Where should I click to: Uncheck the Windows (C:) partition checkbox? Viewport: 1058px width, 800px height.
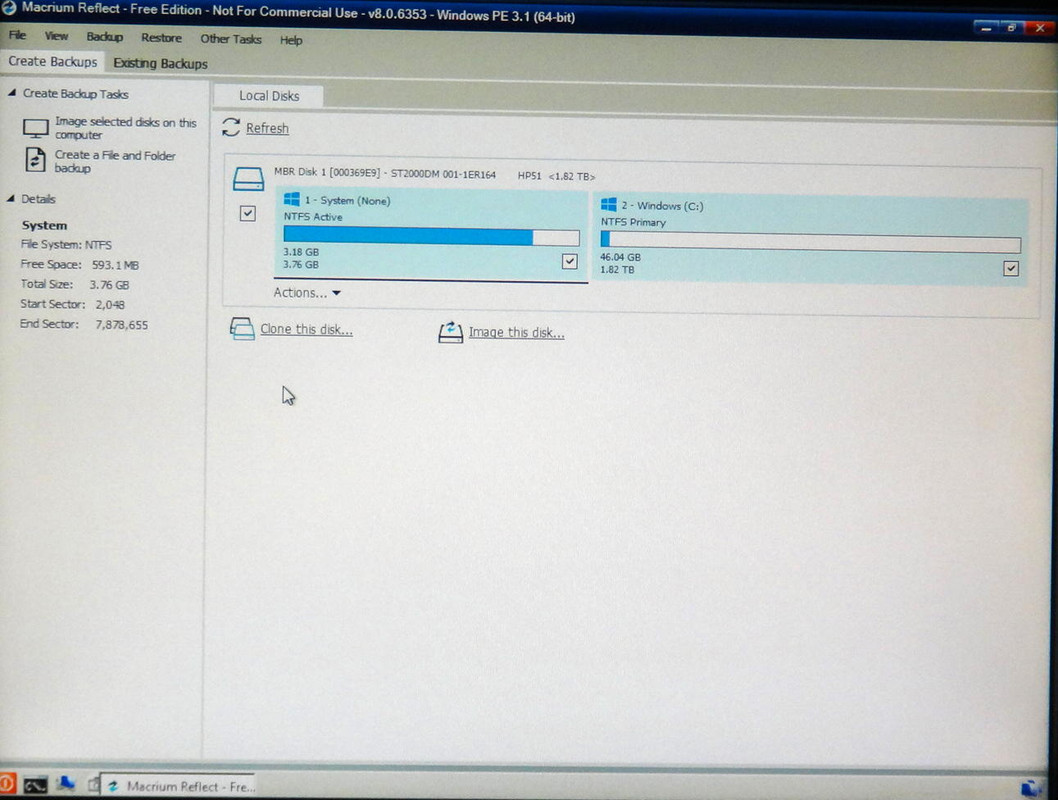pos(1010,268)
